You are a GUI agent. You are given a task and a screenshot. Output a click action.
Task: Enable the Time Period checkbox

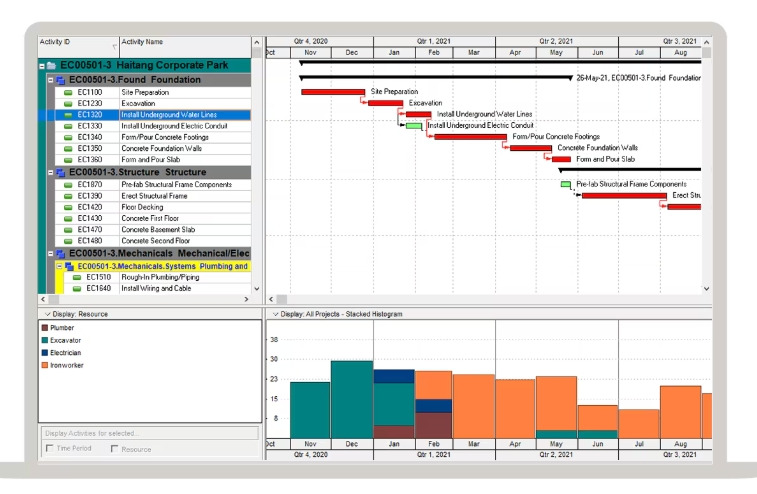click(50, 449)
